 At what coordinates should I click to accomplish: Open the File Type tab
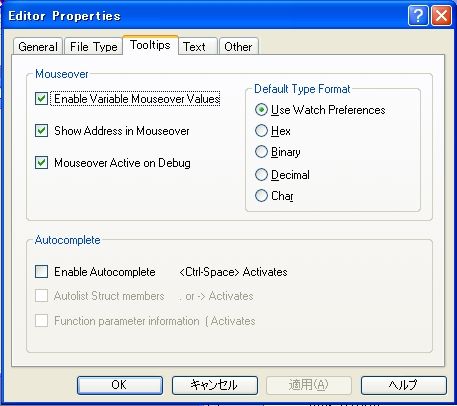click(x=94, y=47)
